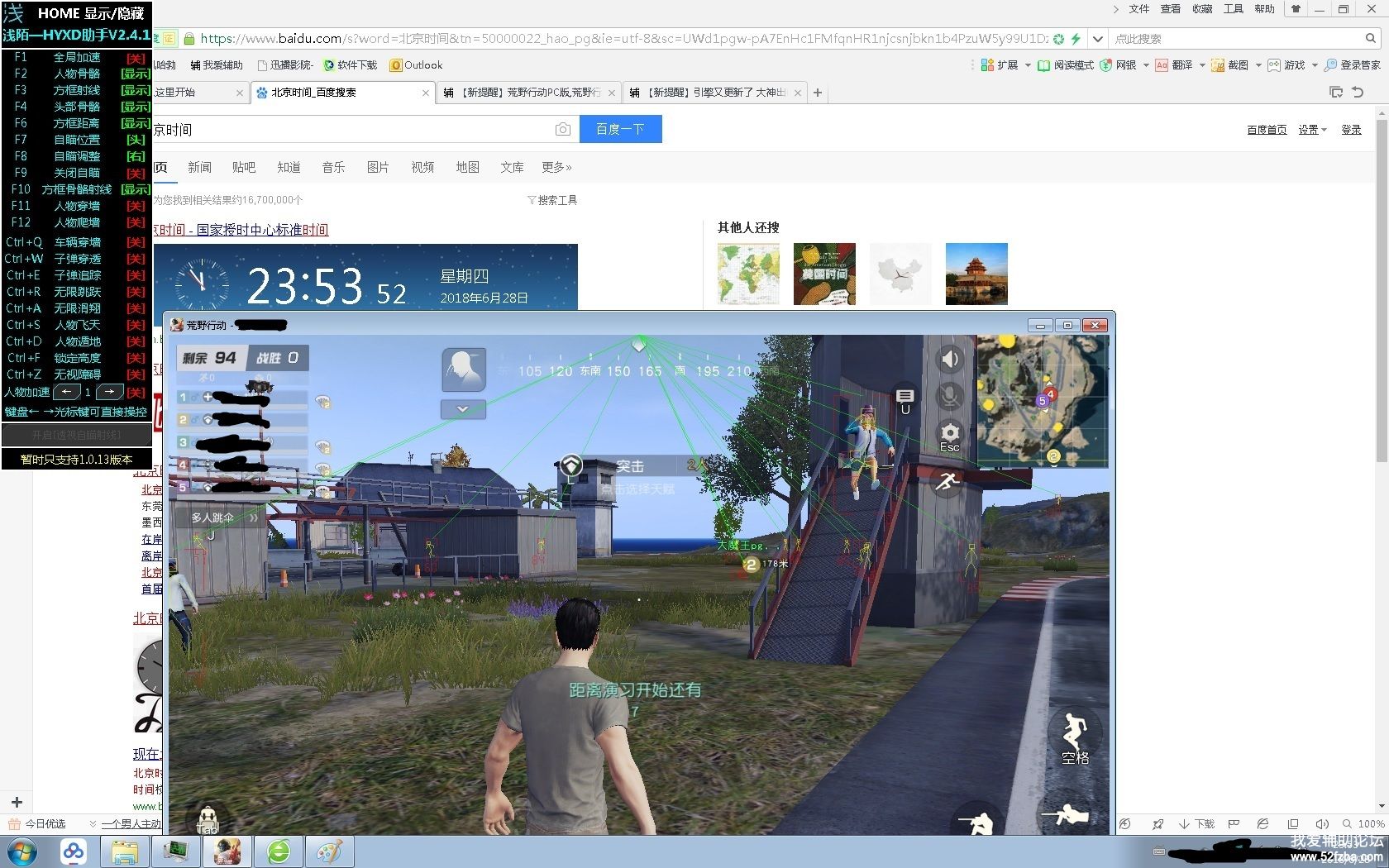Click the magnifier icon in browser search field
The image size is (1389, 868).
coord(1370,38)
